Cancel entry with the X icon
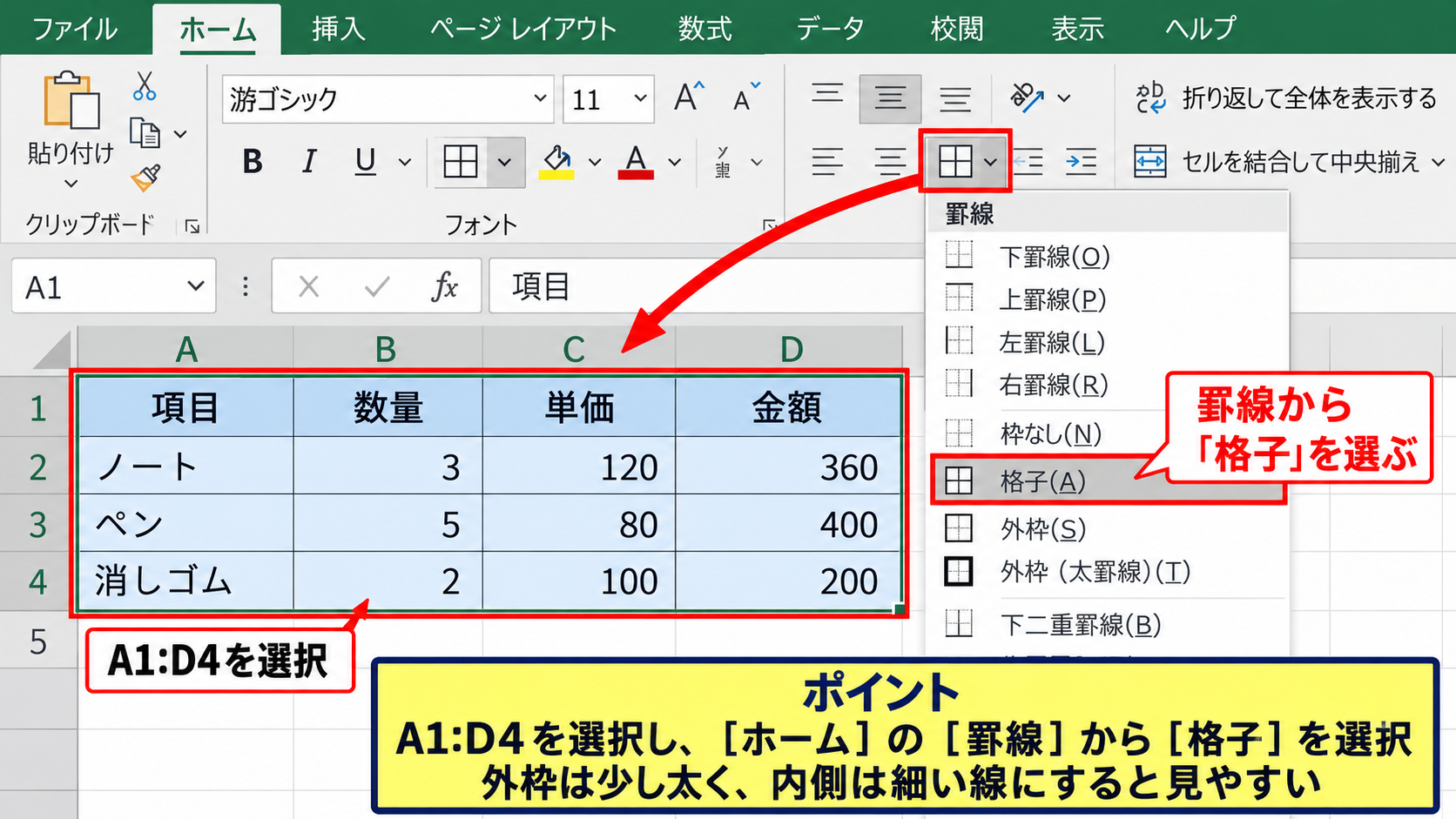The width and height of the screenshot is (1456, 819). (x=308, y=286)
